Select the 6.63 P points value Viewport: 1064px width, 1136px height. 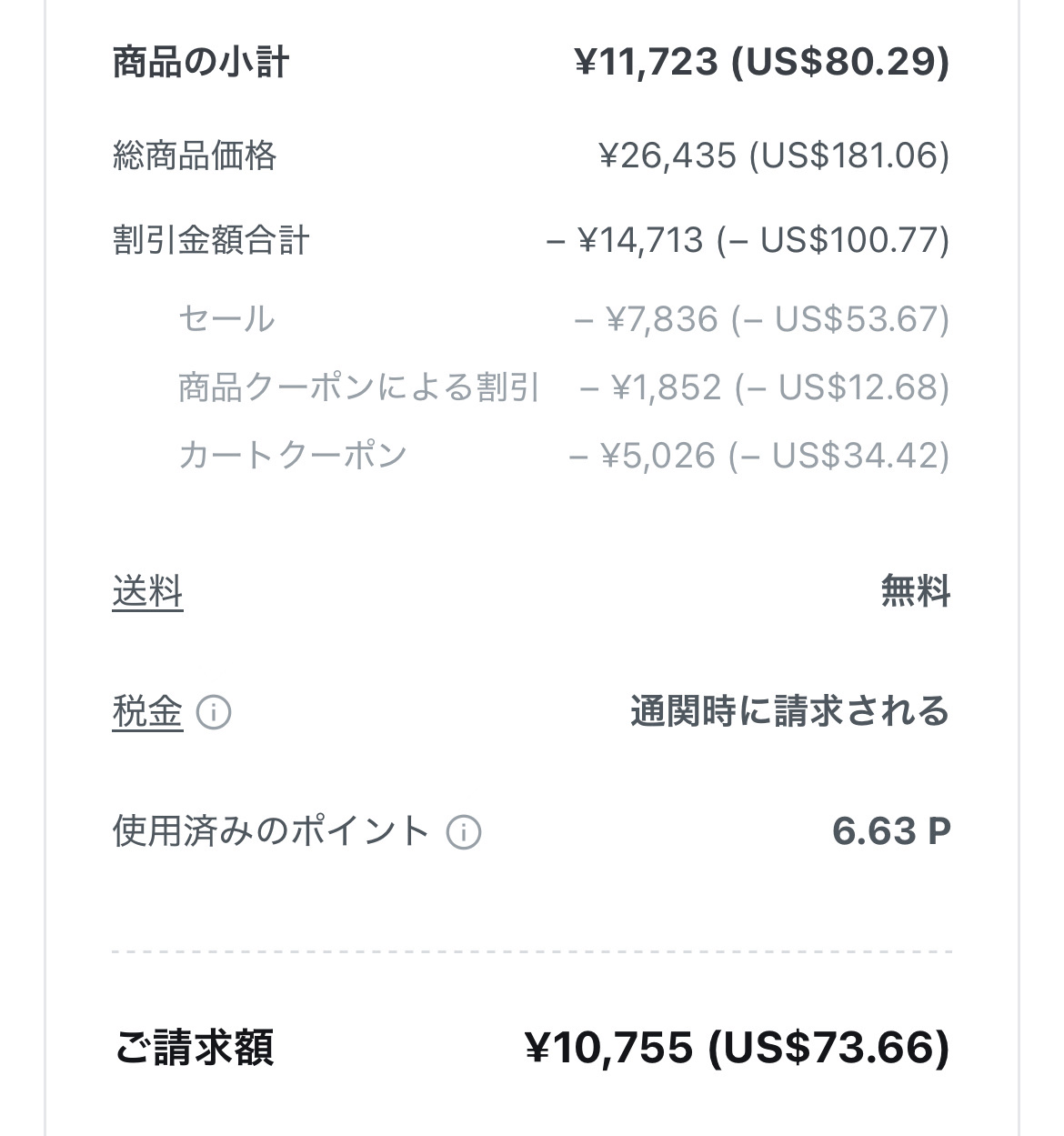click(x=890, y=831)
